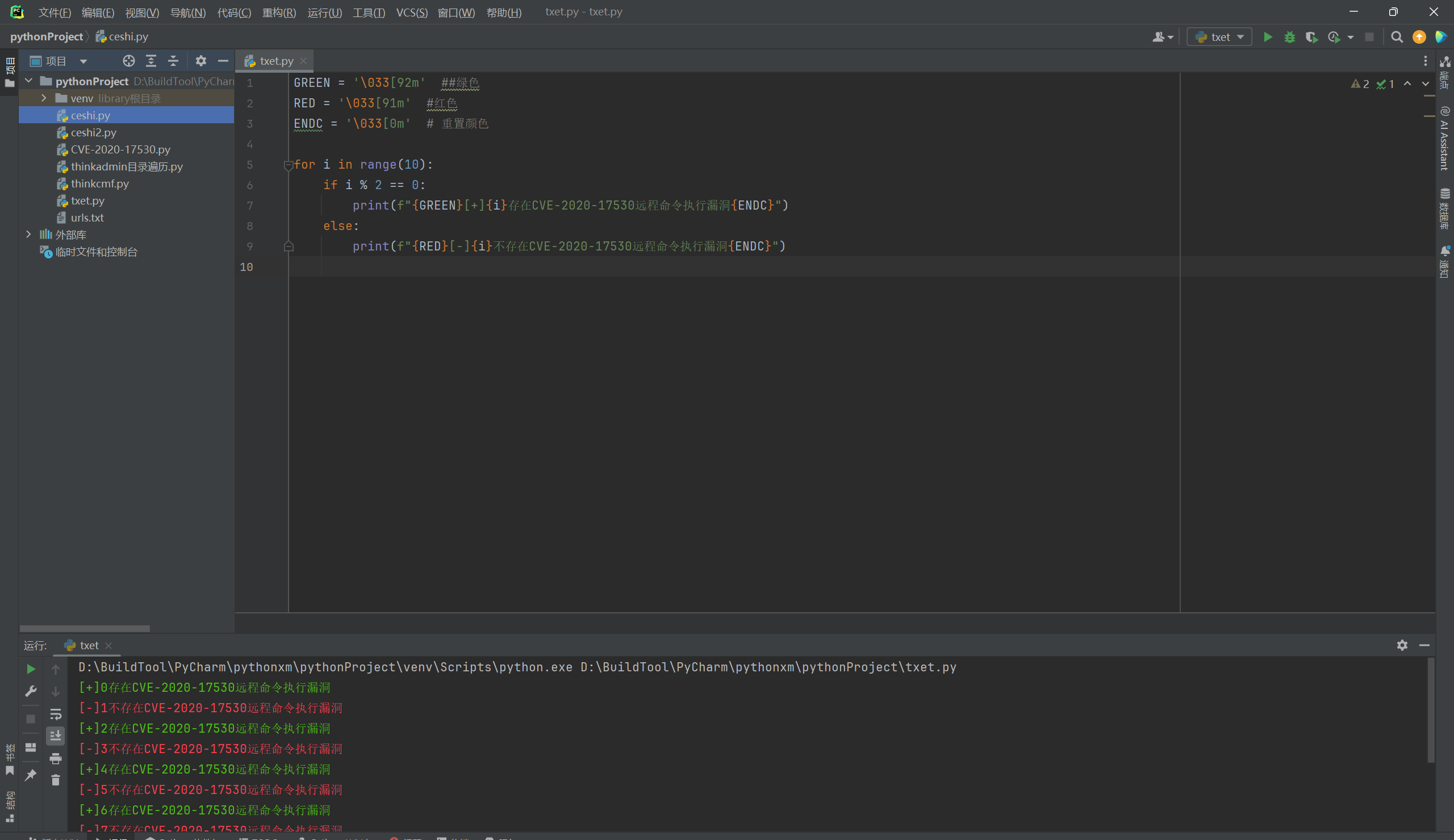This screenshot has width=1454, height=840.
Task: Open the Endpoints sidebar tool
Action: 1445,72
